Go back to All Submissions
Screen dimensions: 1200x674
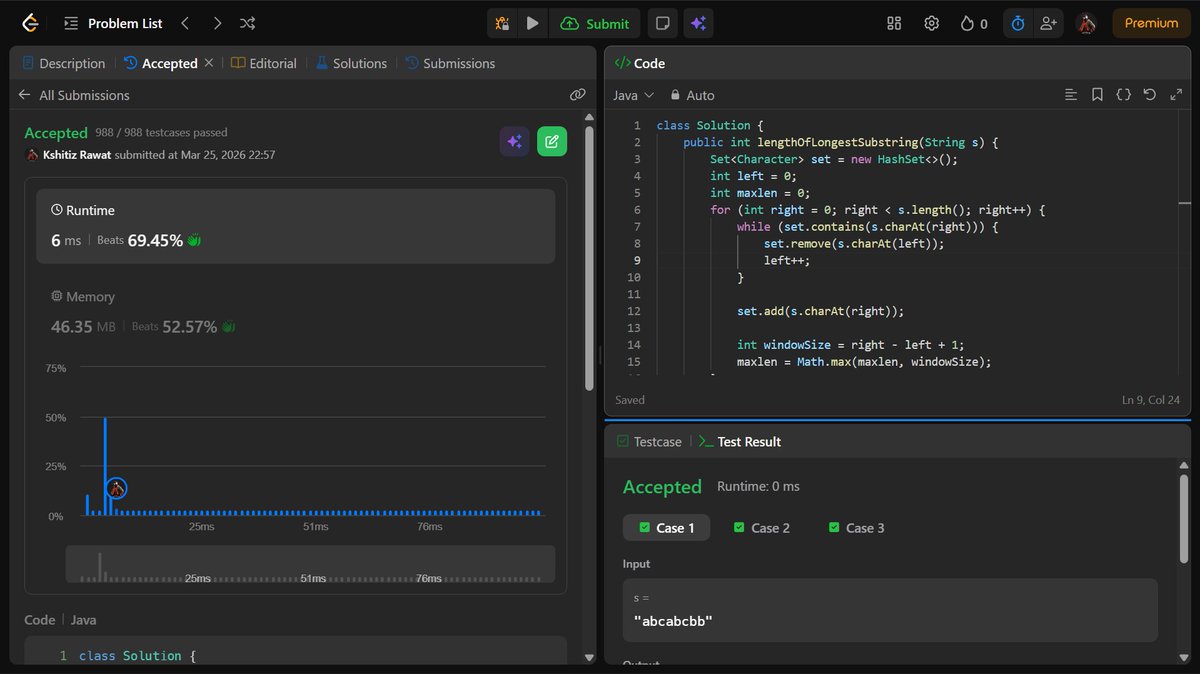[74, 95]
